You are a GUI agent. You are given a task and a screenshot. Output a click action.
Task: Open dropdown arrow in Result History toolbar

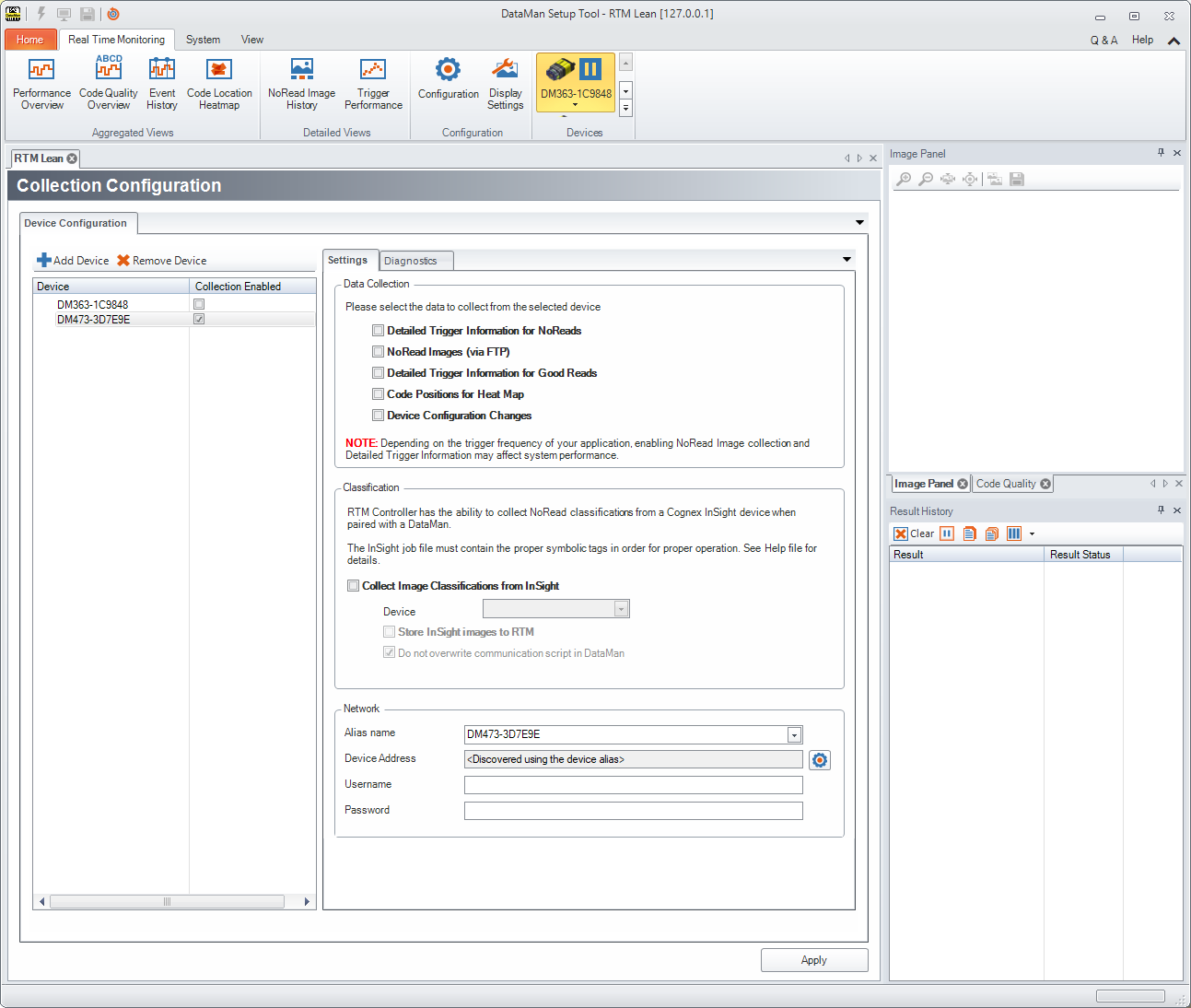1032,534
